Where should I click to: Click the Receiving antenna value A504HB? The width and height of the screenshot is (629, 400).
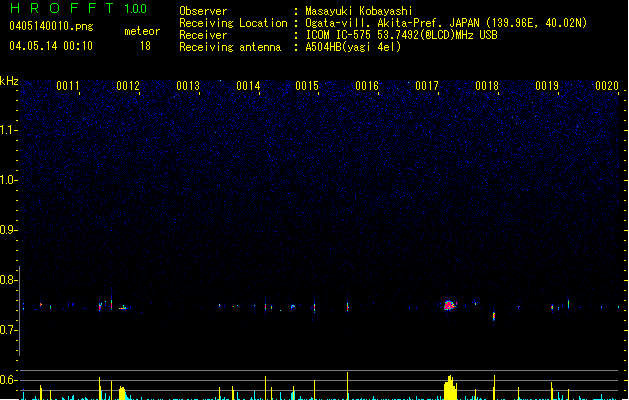(325, 47)
